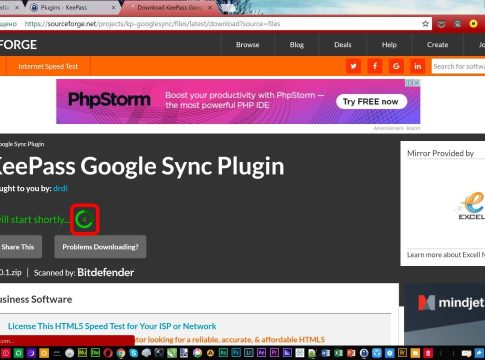
Task: Launch Adobe Media Encoder from the taskbar
Action: (x=287, y=353)
